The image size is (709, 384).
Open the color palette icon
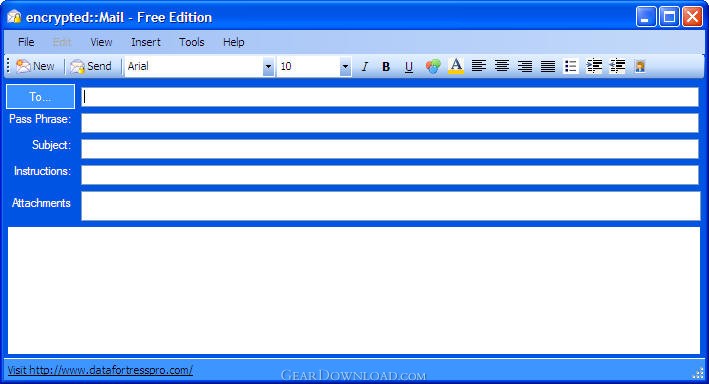(433, 66)
